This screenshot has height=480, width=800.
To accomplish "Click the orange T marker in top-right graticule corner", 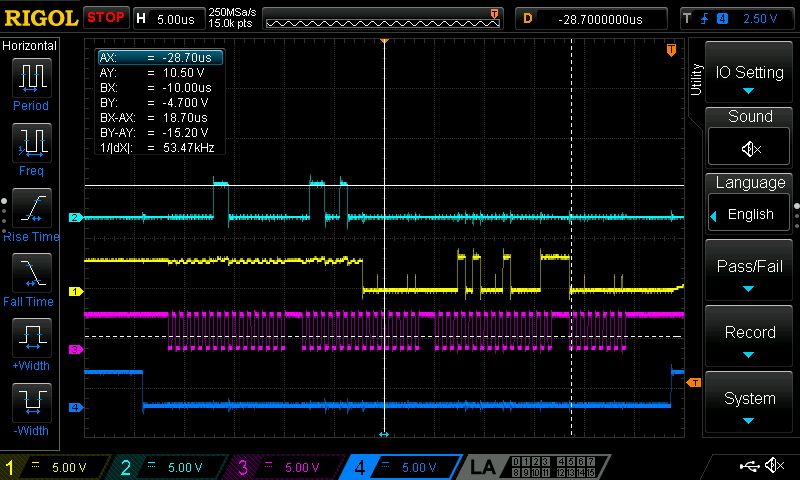I will (x=671, y=50).
